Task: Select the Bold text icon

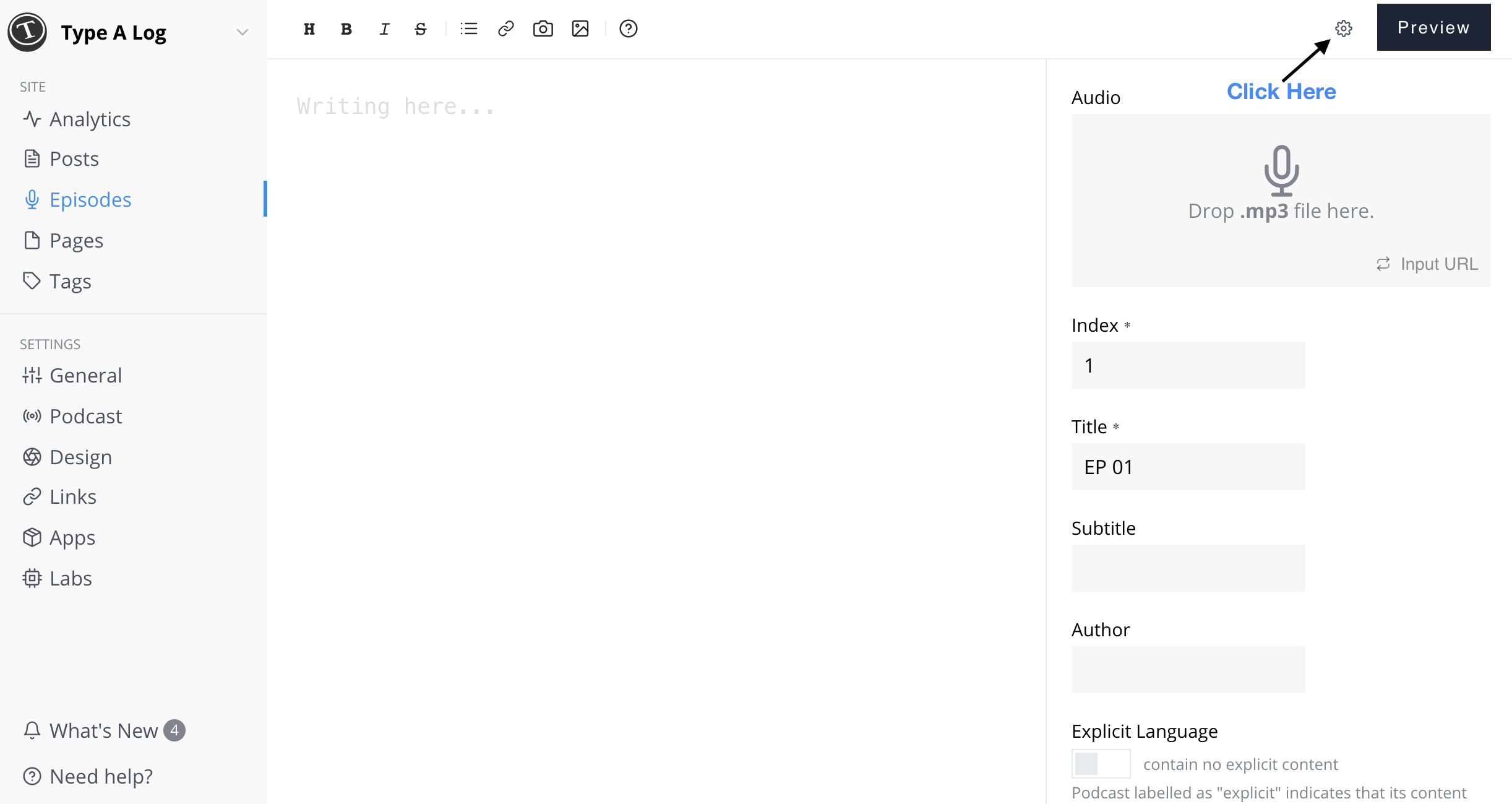Action: pos(347,28)
